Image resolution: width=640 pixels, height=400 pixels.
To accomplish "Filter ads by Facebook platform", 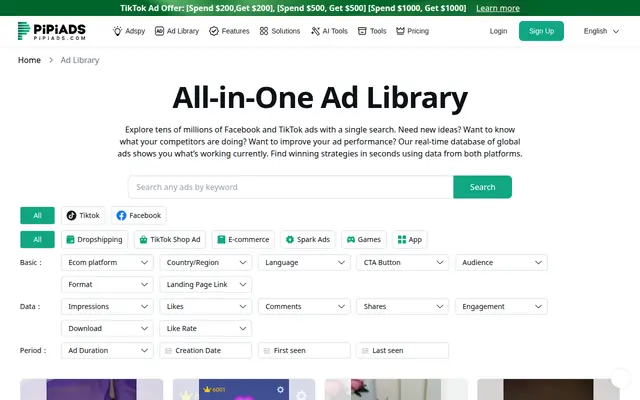I will tap(139, 216).
